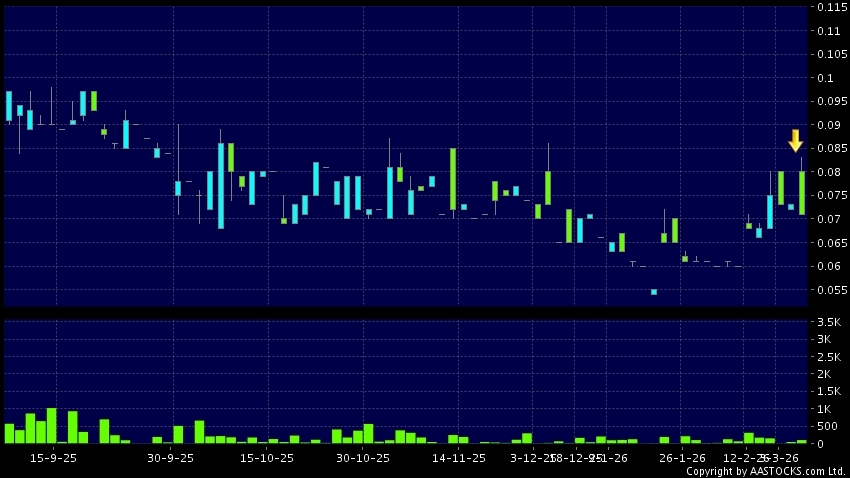This screenshot has height=478, width=850.
Task: Select the tall green candlestick above 14-11-25
Action: pos(453,179)
